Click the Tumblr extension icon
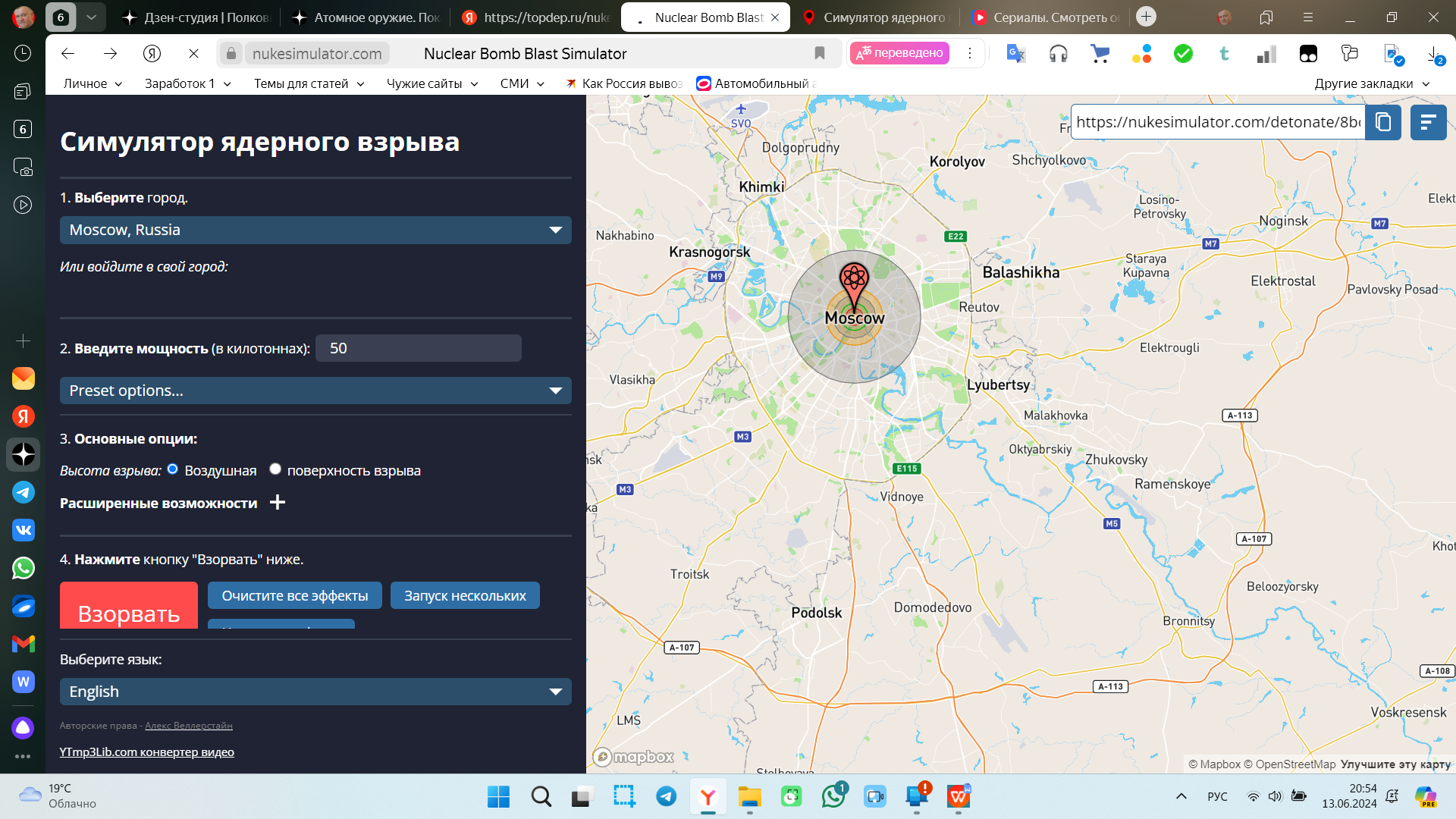 [x=1225, y=53]
